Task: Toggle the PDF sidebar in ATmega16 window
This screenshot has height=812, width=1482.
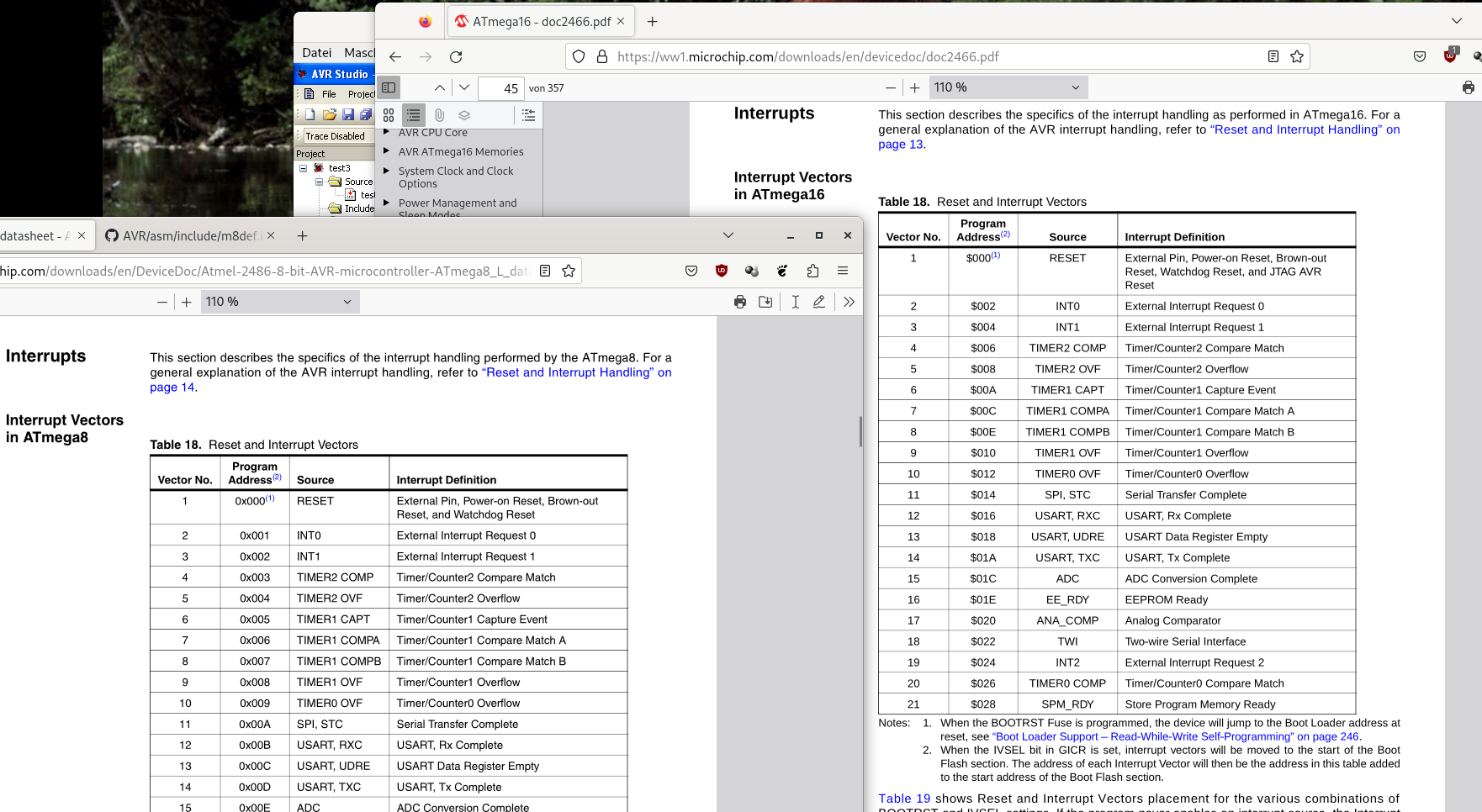Action: pos(389,87)
